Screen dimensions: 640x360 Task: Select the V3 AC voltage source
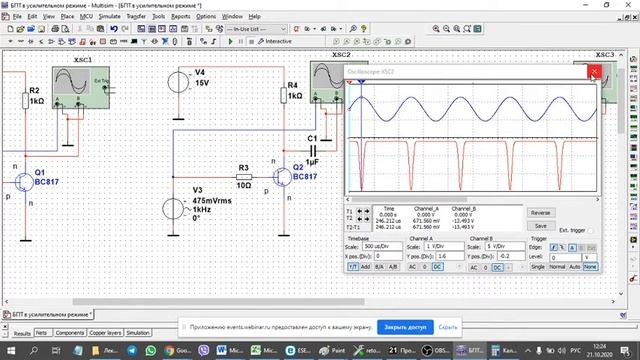[173, 209]
